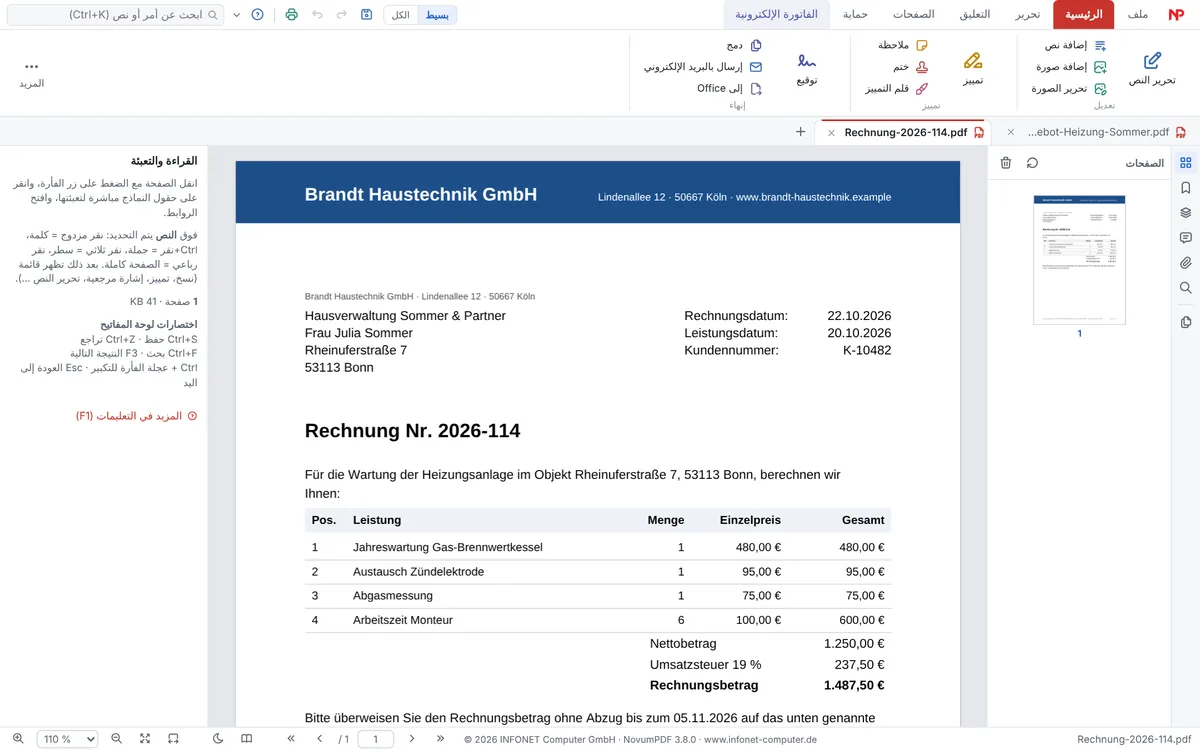Click إضافة صورة add image tool
Screen dimensions: 1200x750
click(1069, 67)
